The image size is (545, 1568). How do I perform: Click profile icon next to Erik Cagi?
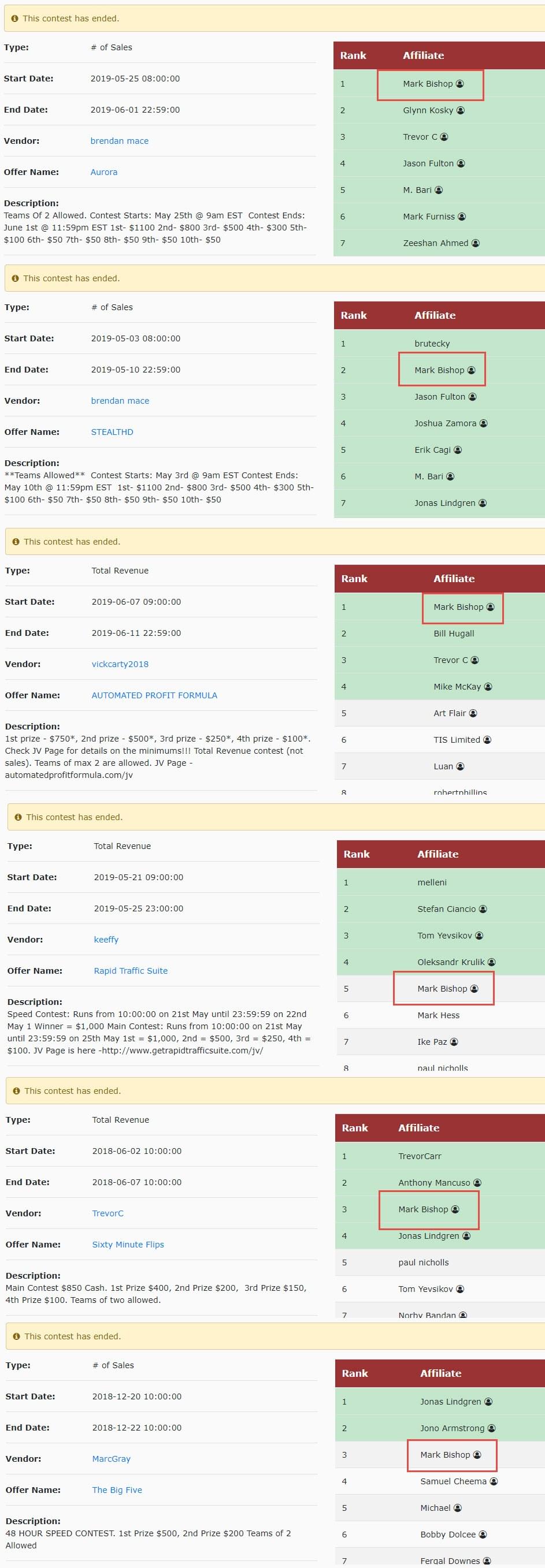pos(458,450)
